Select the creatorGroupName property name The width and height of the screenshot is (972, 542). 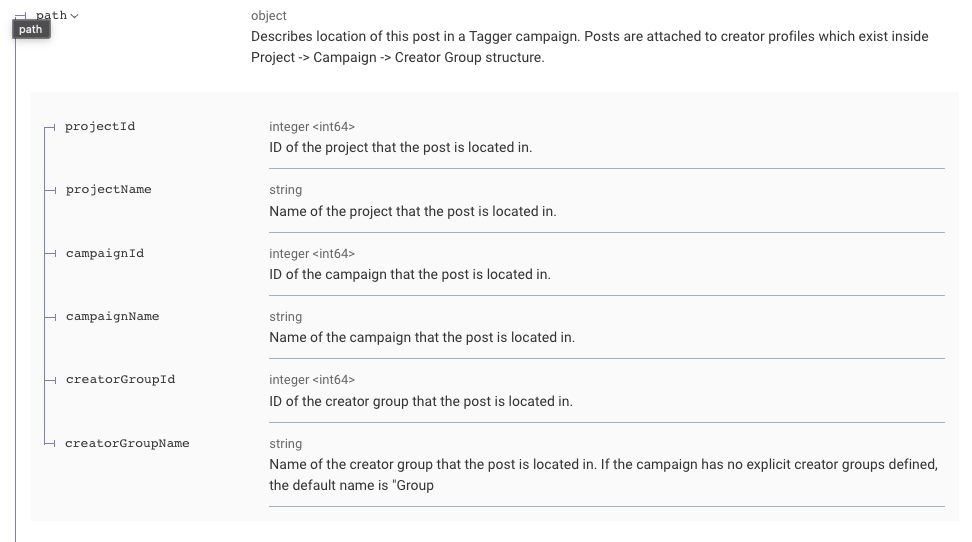pos(127,444)
